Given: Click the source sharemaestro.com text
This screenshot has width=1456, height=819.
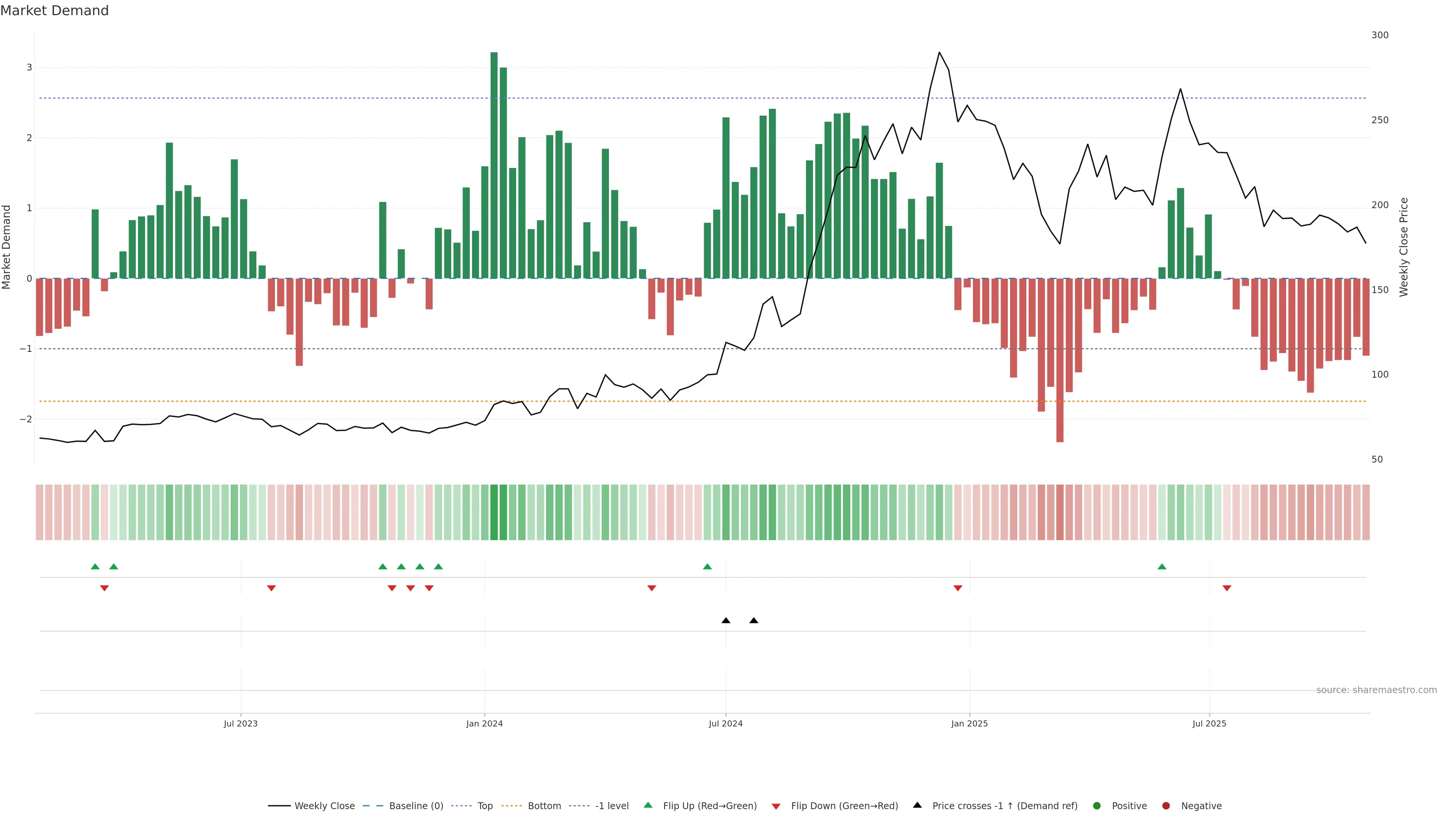Looking at the screenshot, I should pos(1376,690).
